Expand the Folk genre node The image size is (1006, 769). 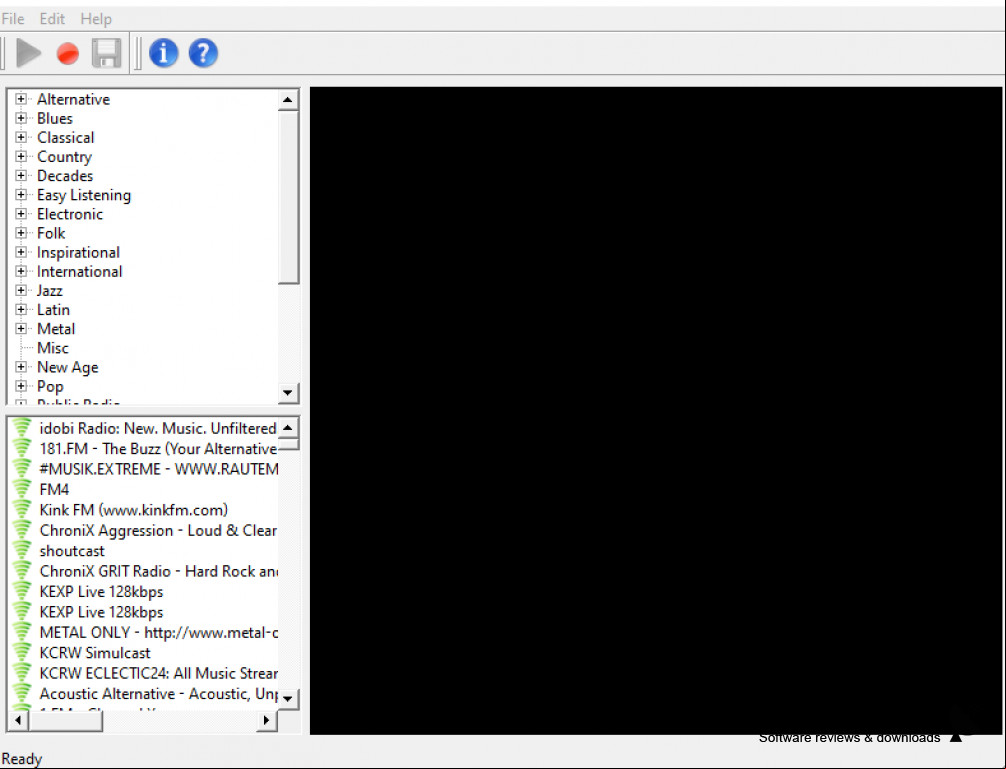tap(21, 233)
